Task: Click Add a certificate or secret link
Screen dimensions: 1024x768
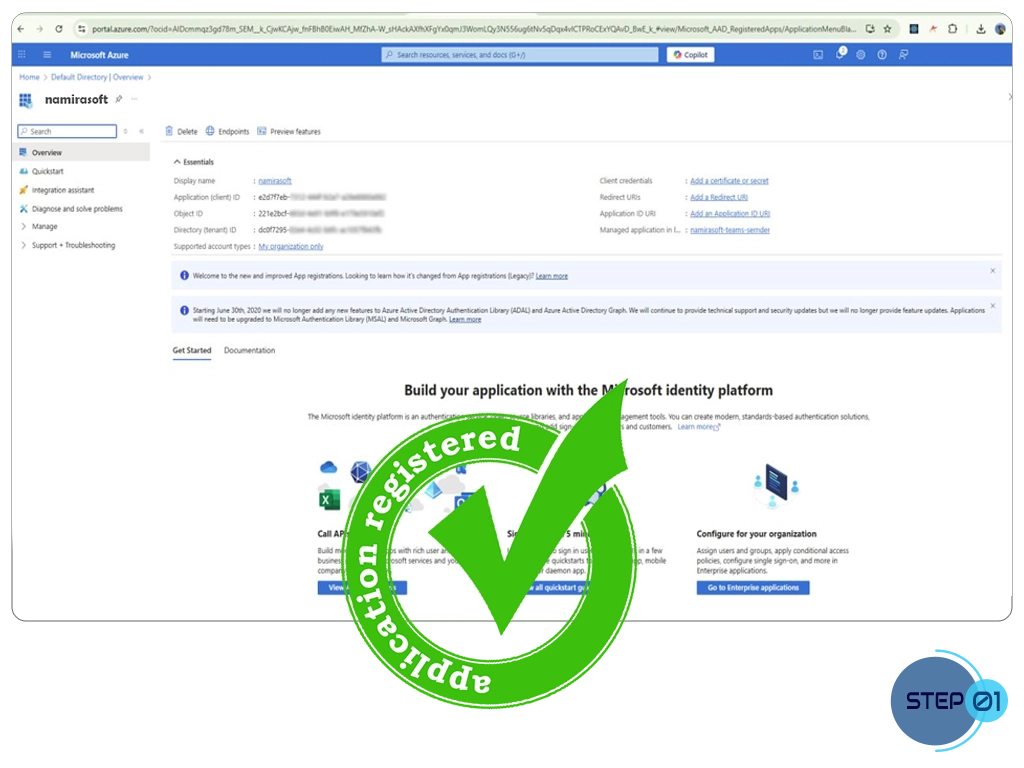Action: (729, 181)
